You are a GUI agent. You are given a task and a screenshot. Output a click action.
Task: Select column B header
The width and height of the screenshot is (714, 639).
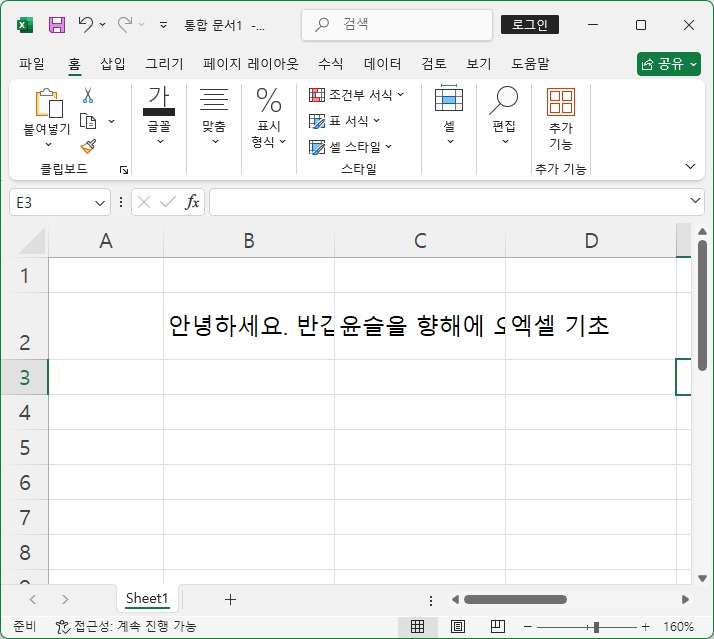(x=249, y=240)
